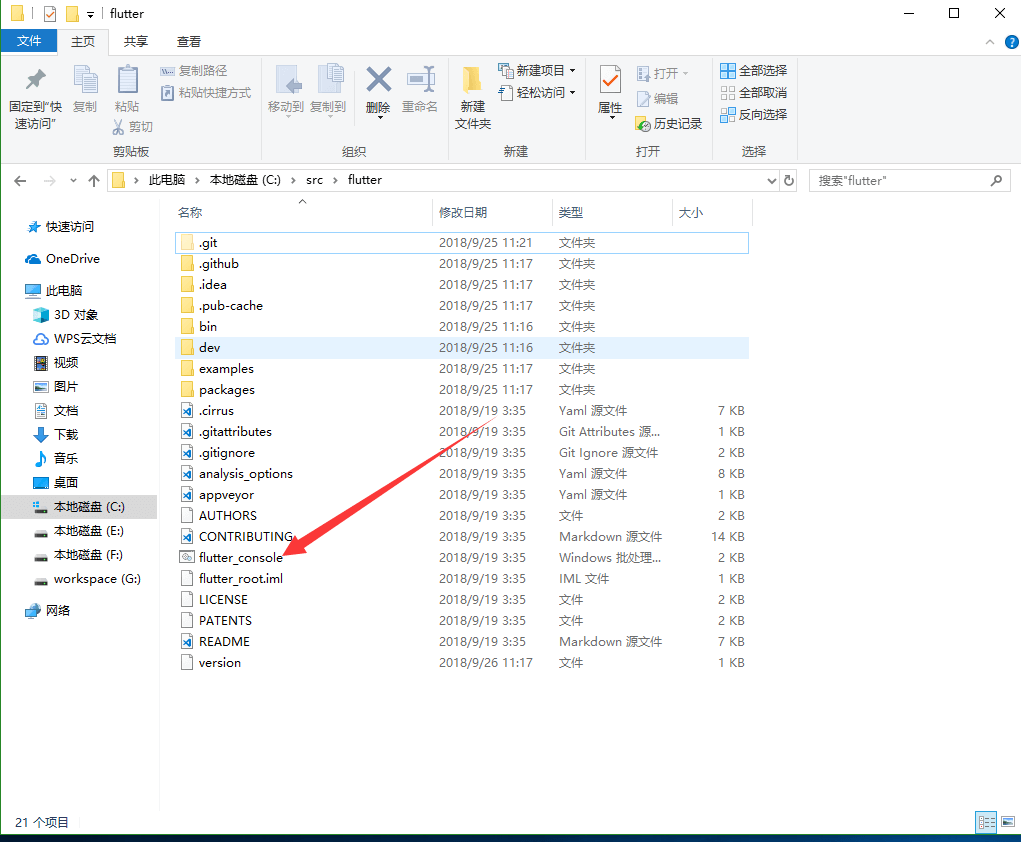Screen dimensions: 1021x842
Task: Click the 重命名 (Rename) icon
Action: (x=421, y=90)
